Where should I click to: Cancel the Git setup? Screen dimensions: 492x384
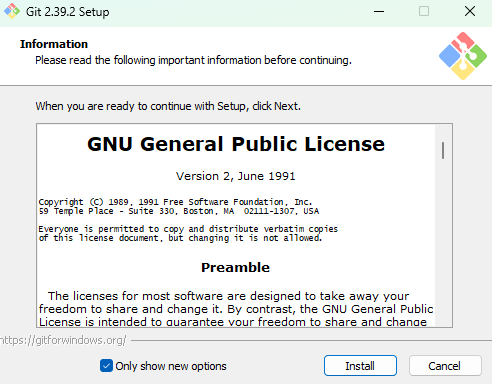point(445,366)
